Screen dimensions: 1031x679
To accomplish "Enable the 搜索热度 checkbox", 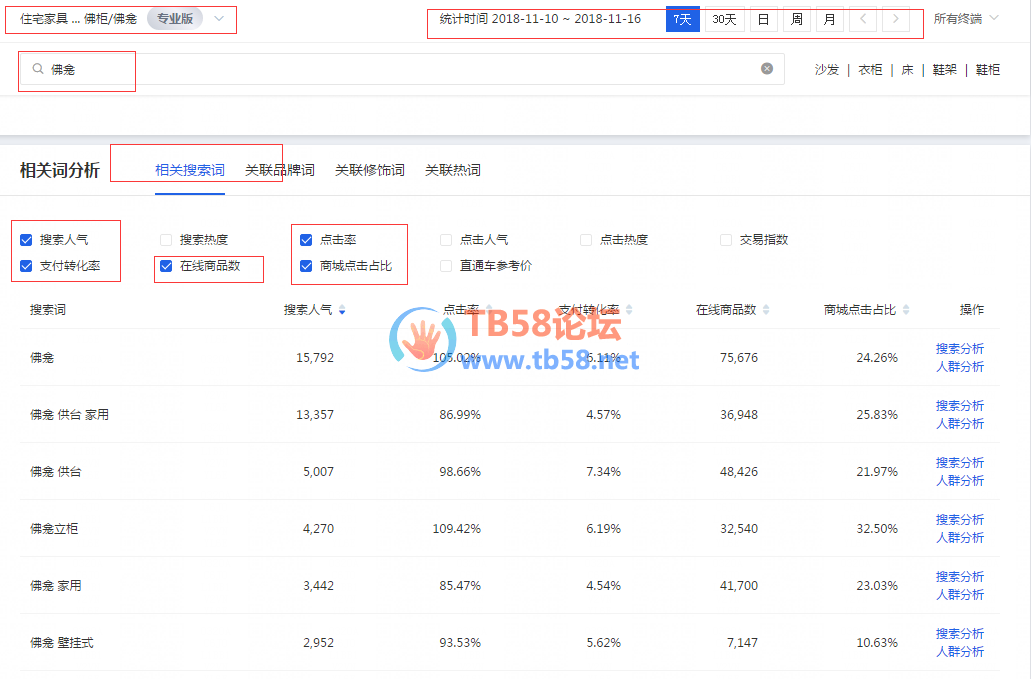I will coord(166,240).
